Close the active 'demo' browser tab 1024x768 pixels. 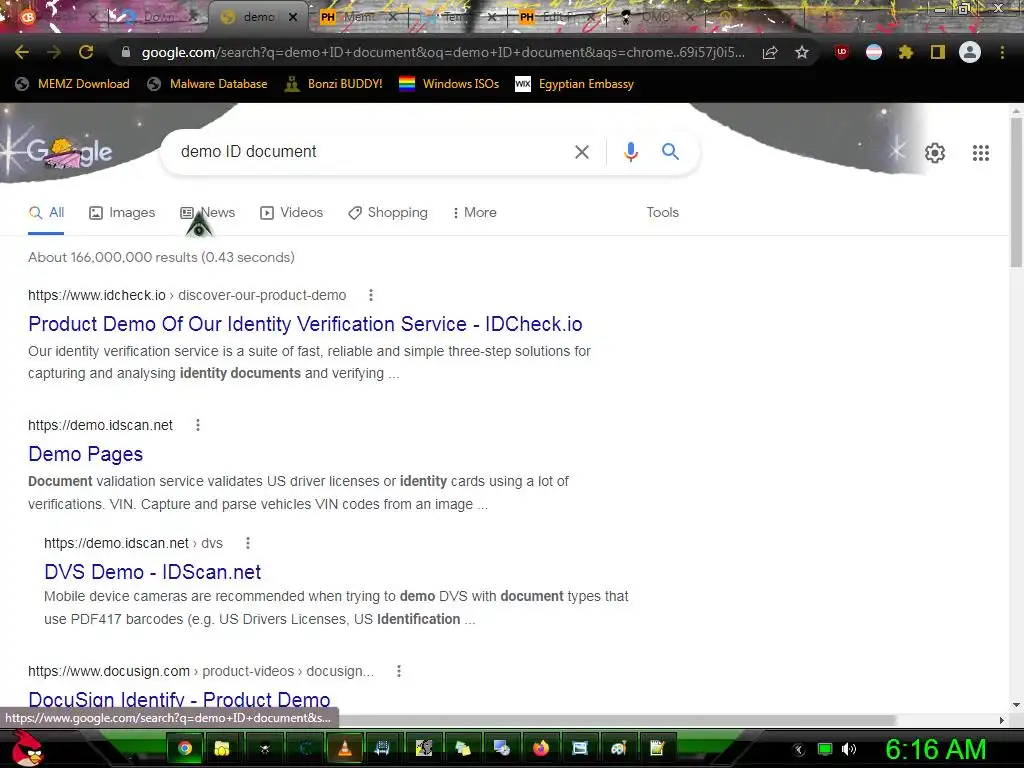click(x=293, y=18)
